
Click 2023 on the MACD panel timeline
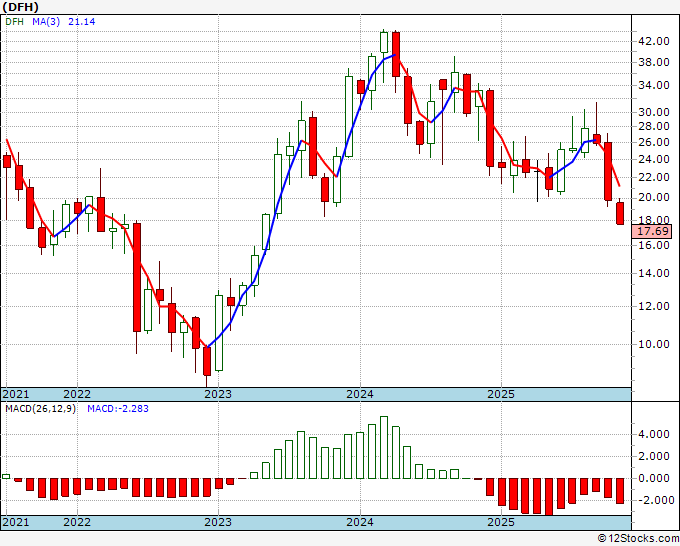pyautogui.click(x=218, y=522)
